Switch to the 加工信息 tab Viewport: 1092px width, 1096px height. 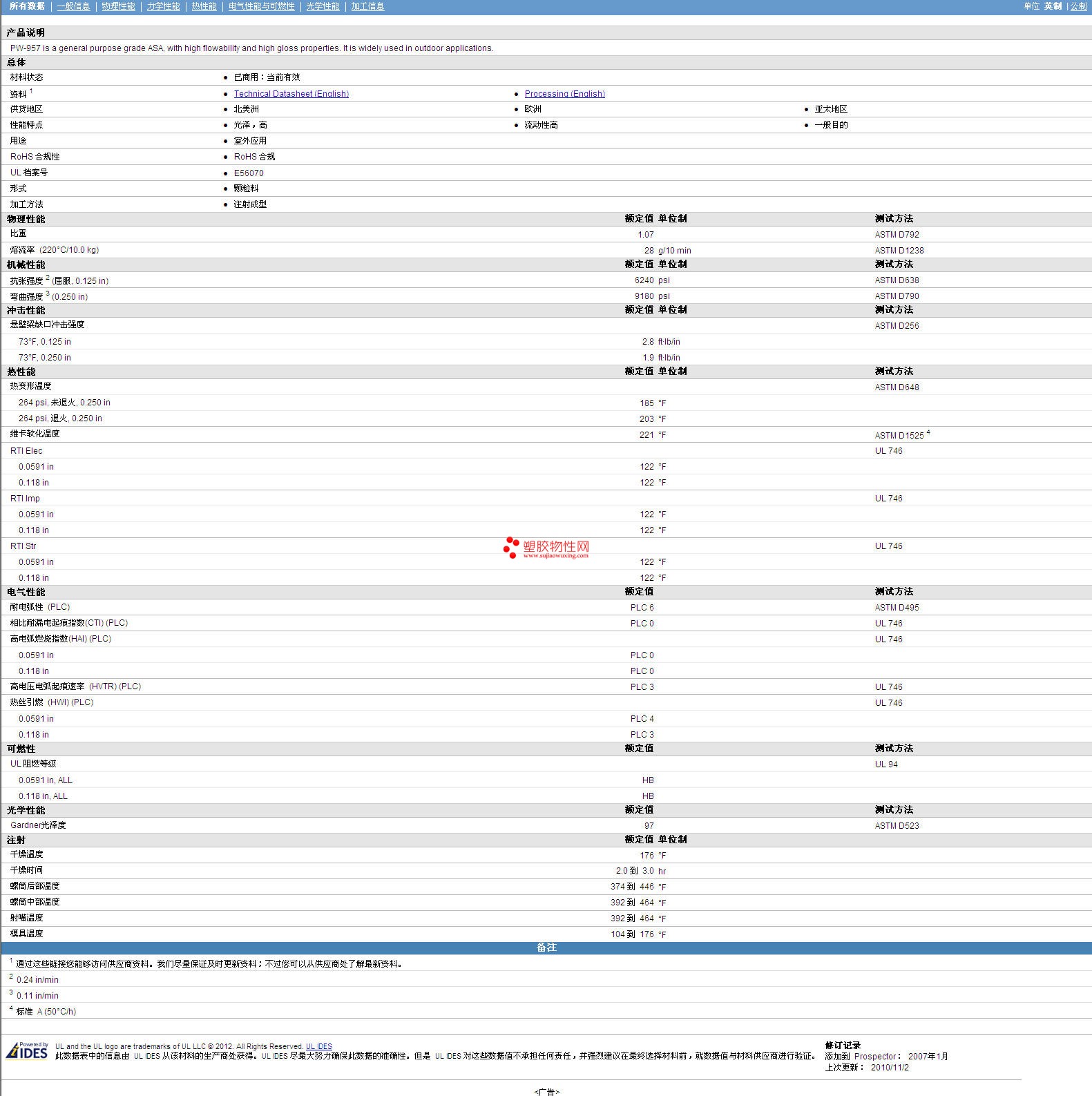pyautogui.click(x=367, y=6)
